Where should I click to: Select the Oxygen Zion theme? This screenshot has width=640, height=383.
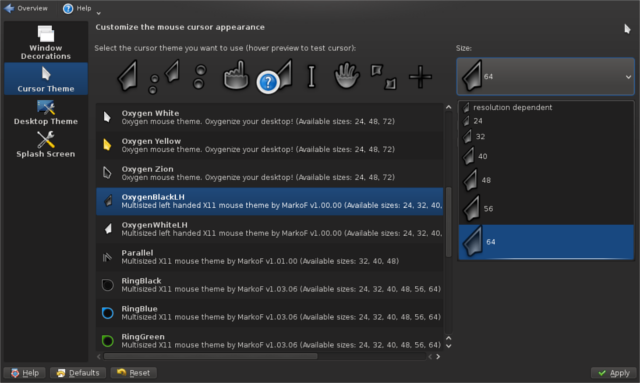(269, 173)
